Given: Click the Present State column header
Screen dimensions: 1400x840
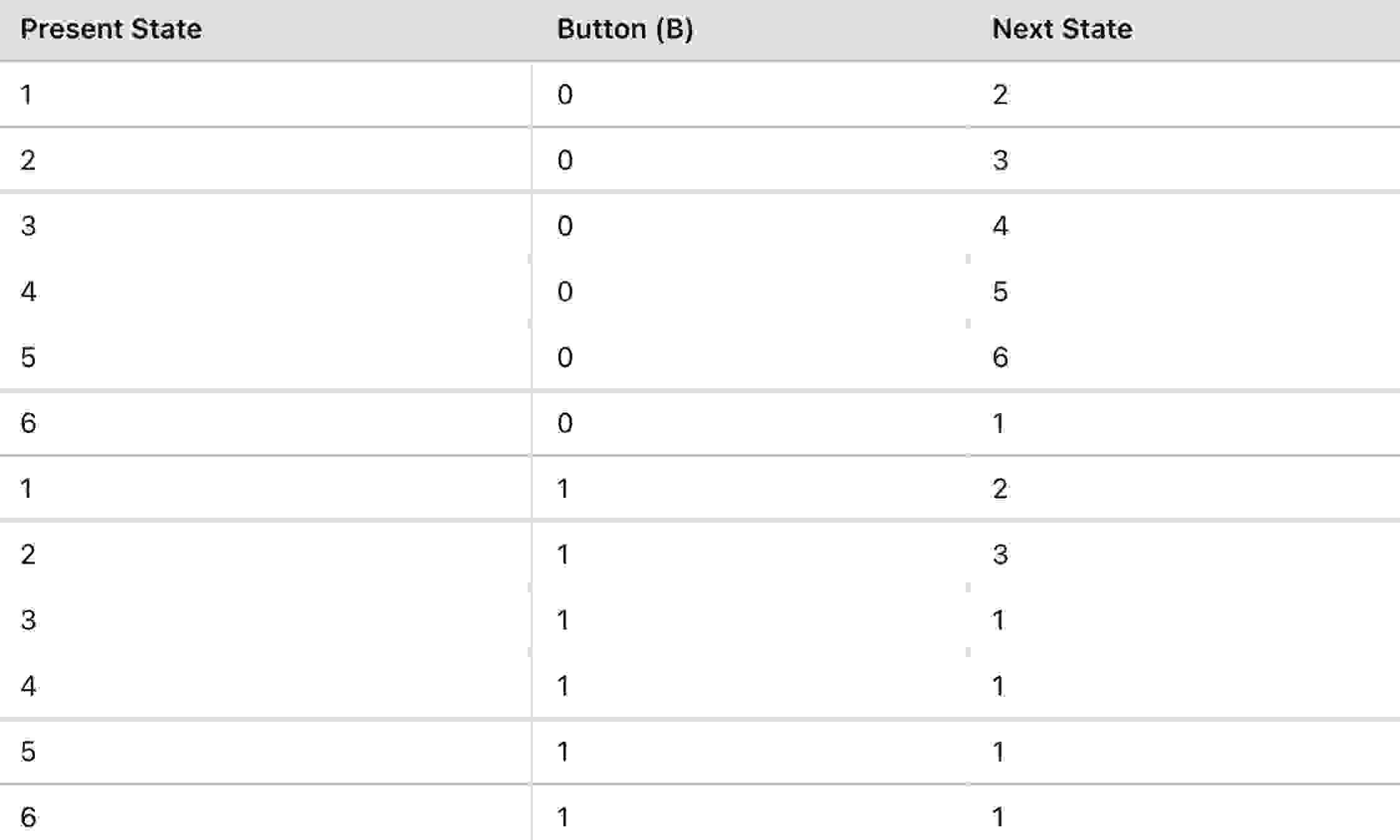Looking at the screenshot, I should (111, 29).
